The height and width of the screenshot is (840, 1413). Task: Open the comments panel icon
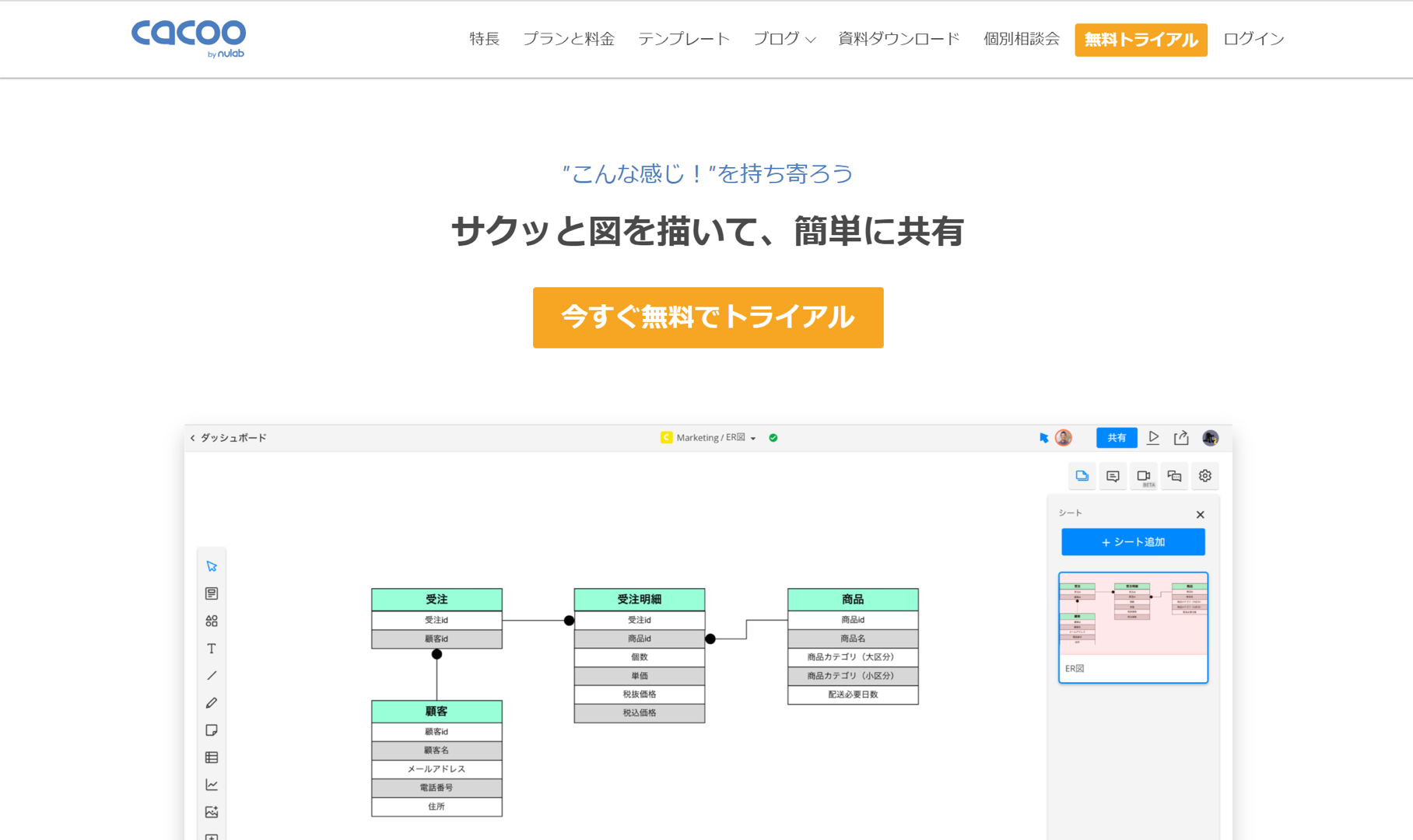[x=1113, y=476]
